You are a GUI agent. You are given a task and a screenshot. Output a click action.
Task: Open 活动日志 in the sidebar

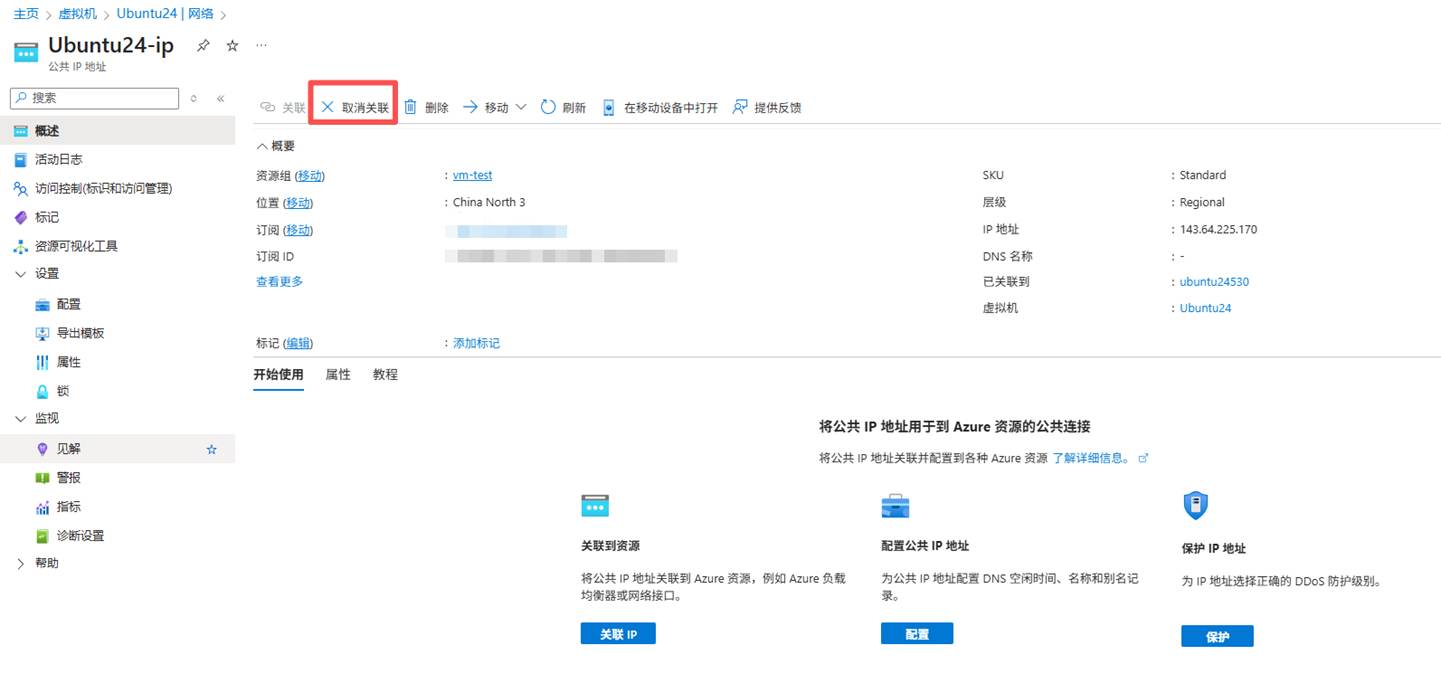[x=58, y=160]
